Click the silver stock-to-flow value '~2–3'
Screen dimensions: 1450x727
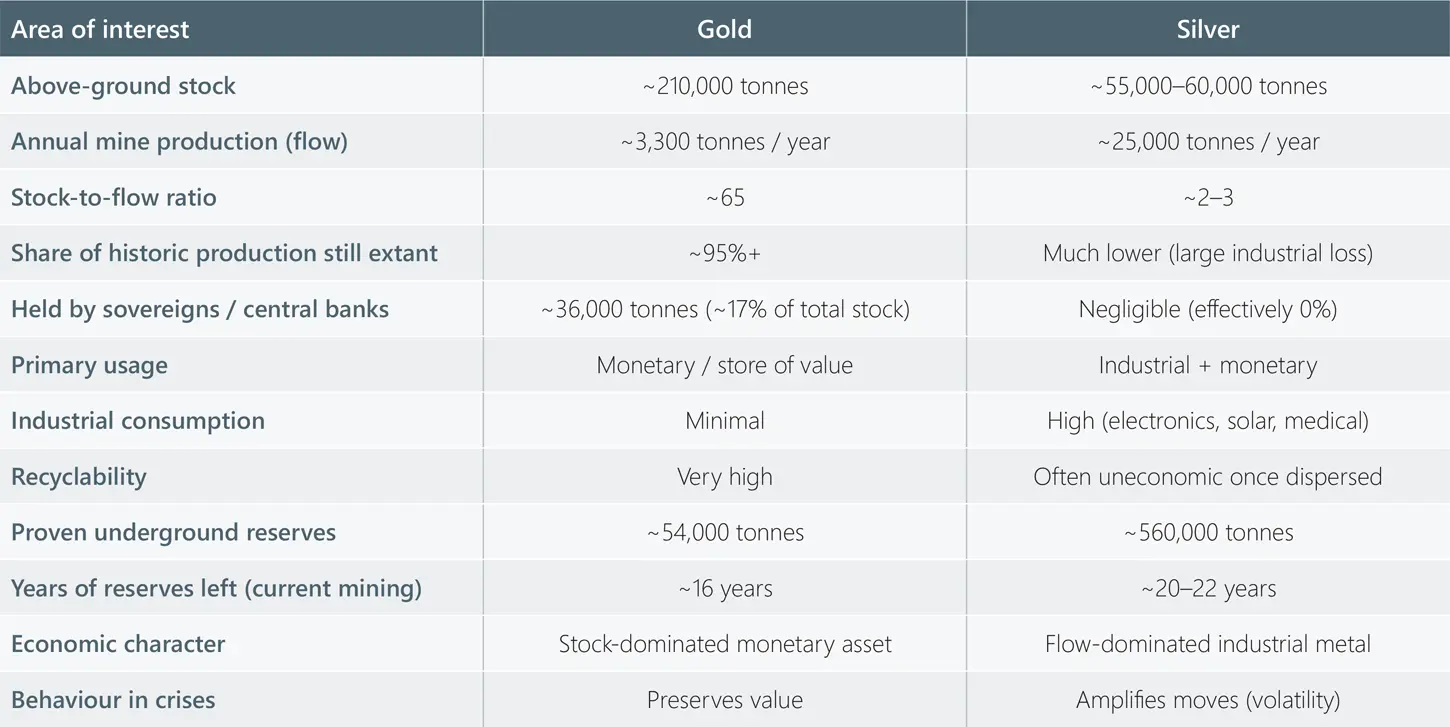pos(1208,198)
